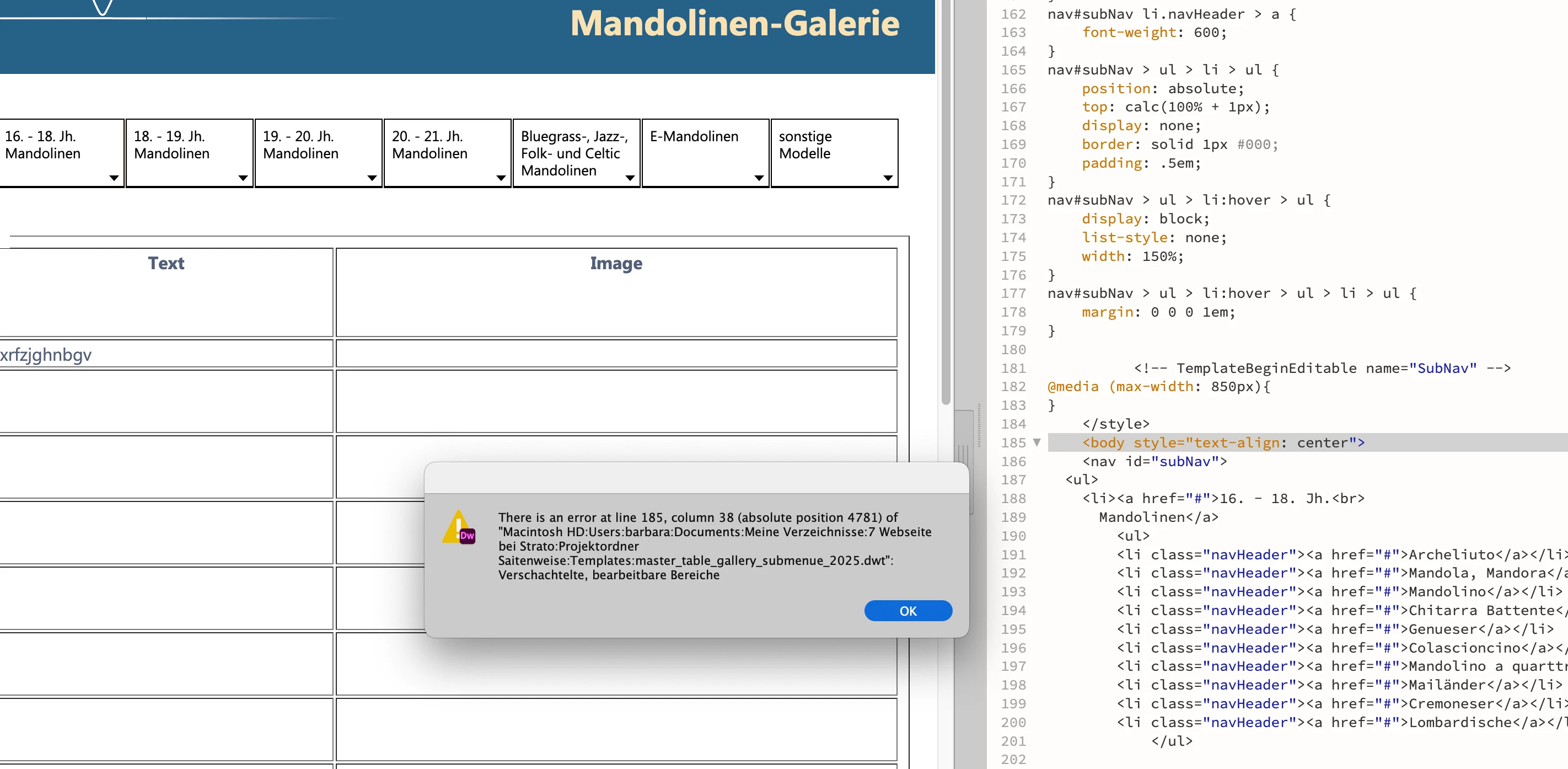Click the 19. - 20. Jh. Mandolinen arrow
1568x769 pixels.
372,178
